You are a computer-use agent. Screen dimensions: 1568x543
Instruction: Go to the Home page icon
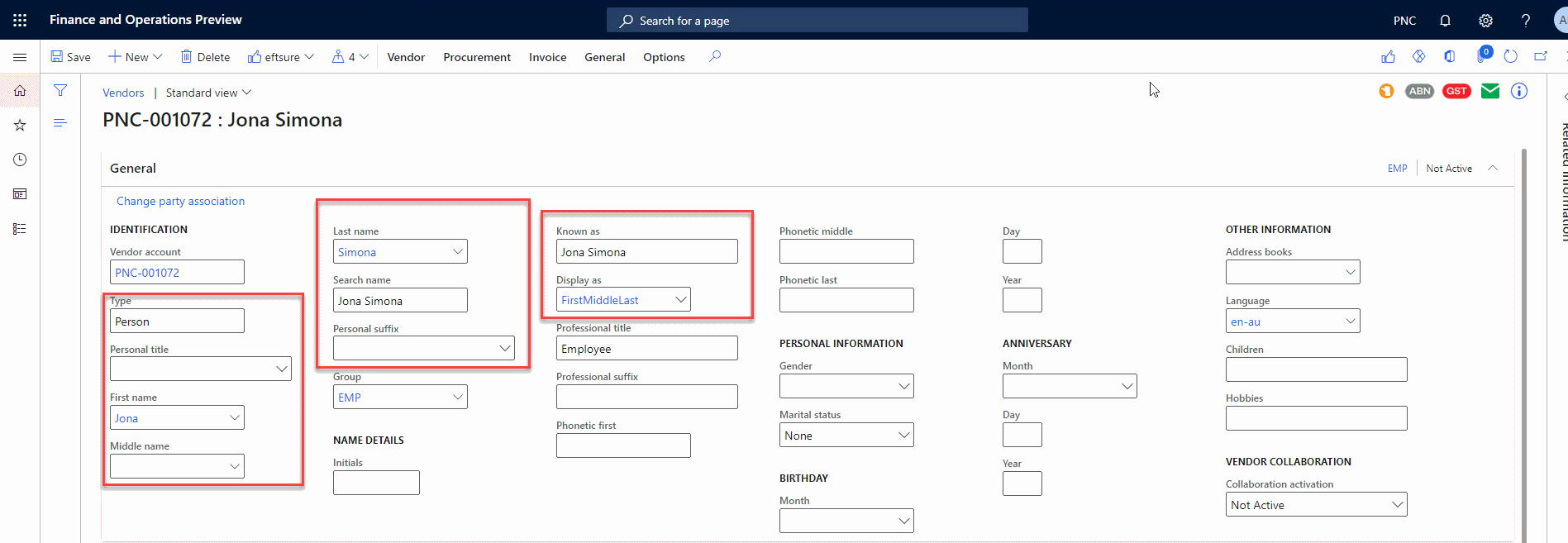20,91
